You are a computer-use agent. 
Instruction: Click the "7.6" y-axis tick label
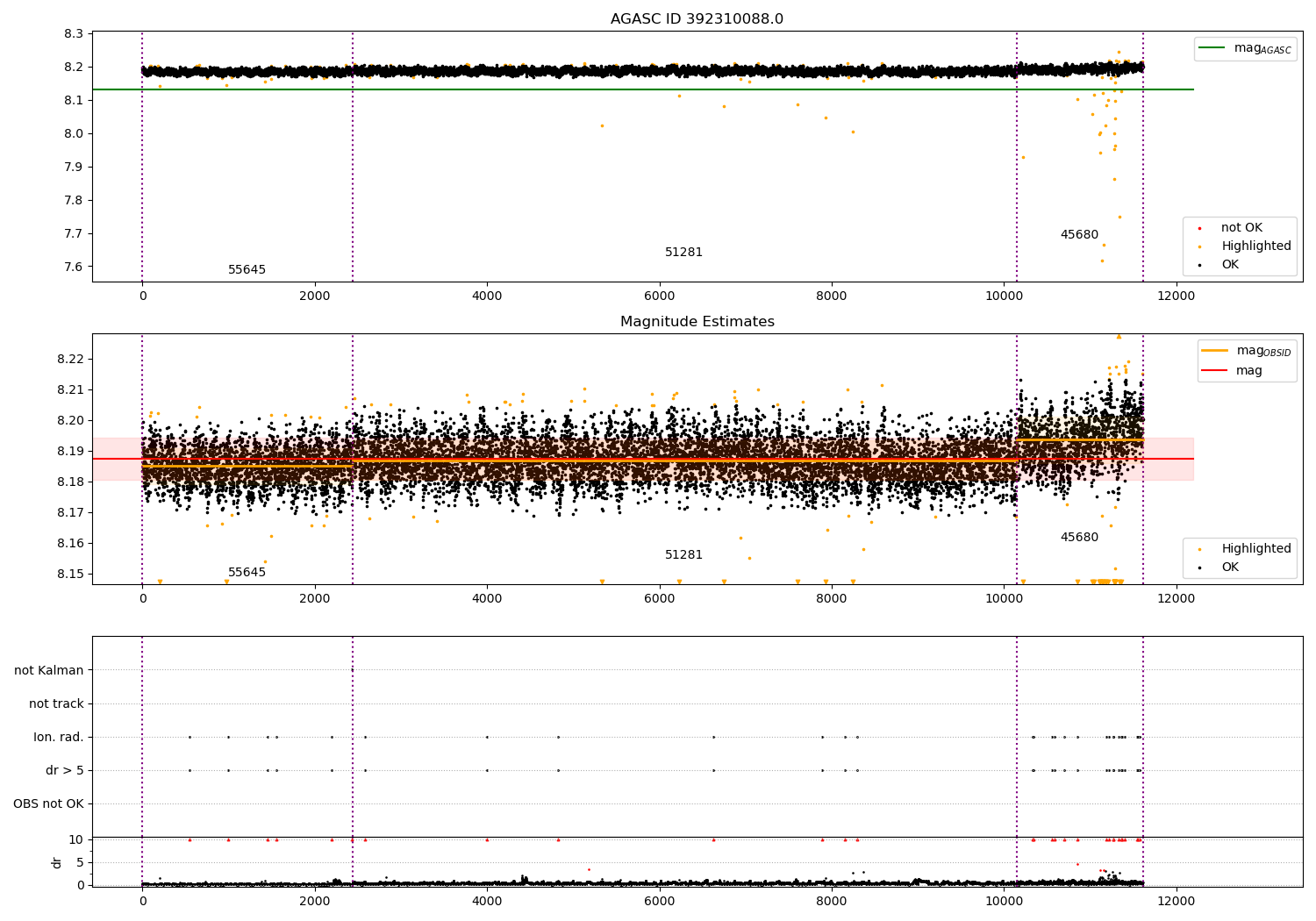click(x=74, y=268)
